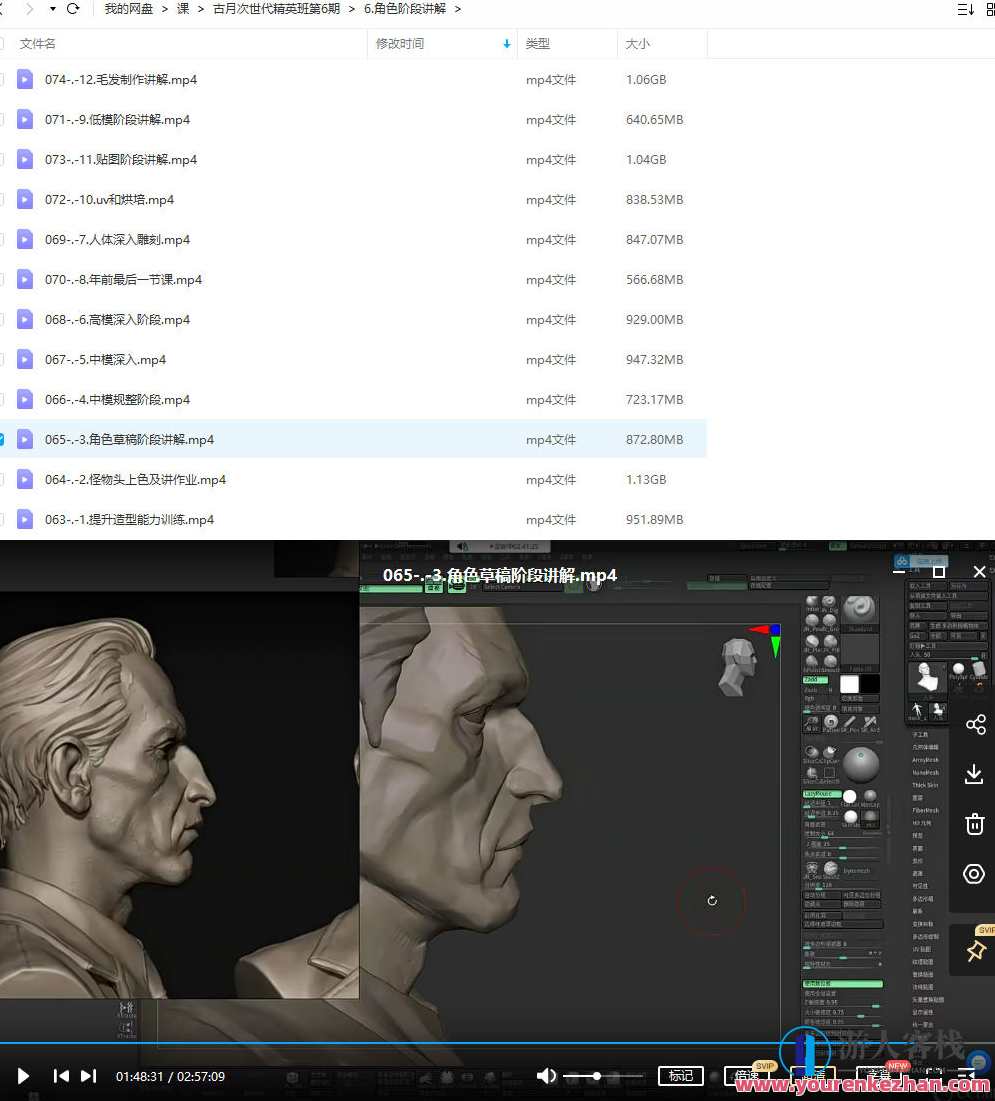Delete the video with trash icon
Screen dimensions: 995x1101
tap(974, 824)
